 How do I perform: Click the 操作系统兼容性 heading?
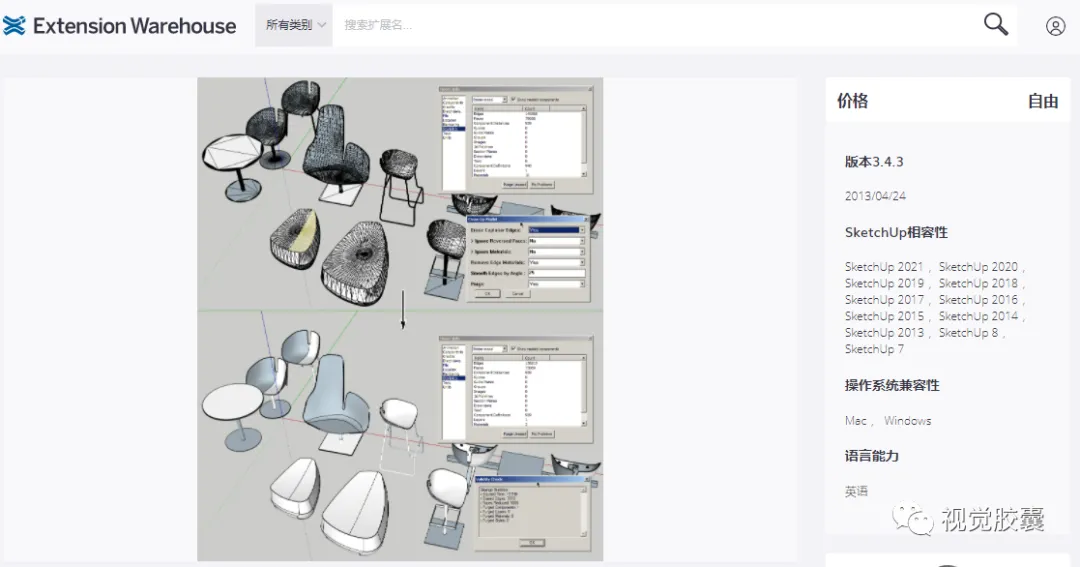tap(892, 385)
